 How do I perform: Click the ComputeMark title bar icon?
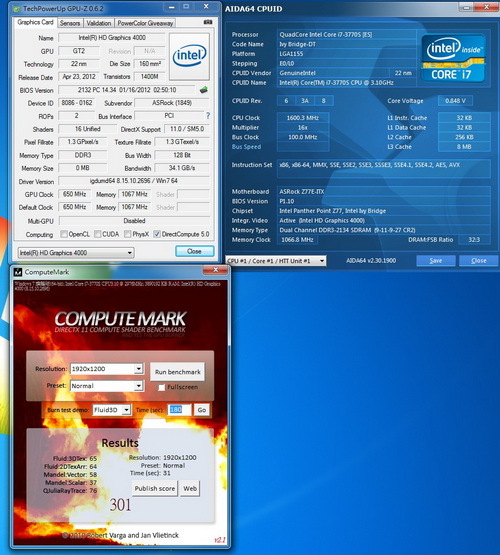coord(18,272)
